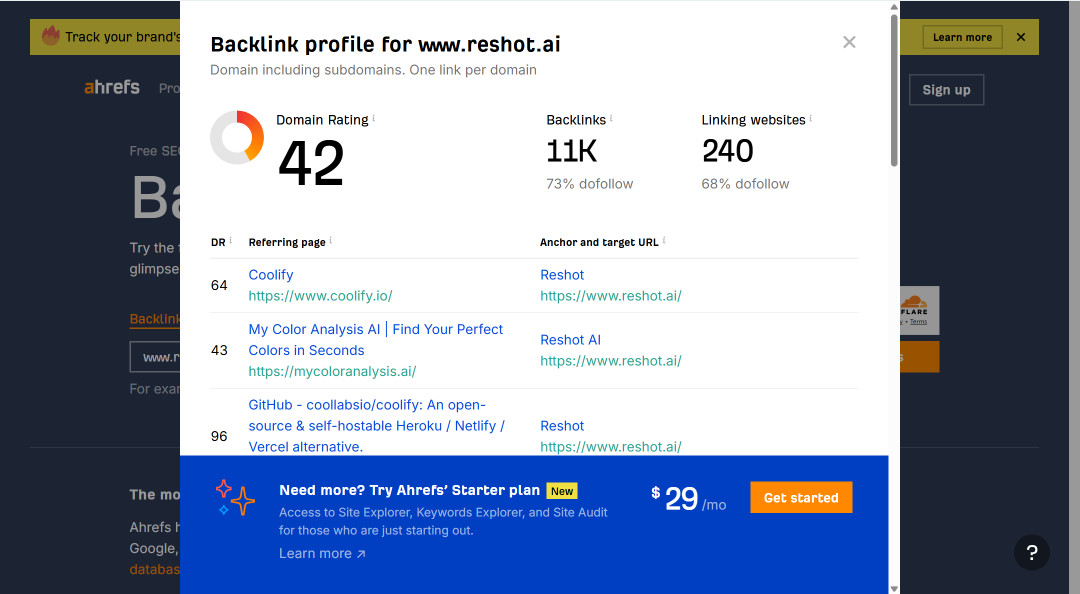1080x594 pixels.
Task: Click Reshot anchor in Coolify row
Action: point(562,275)
